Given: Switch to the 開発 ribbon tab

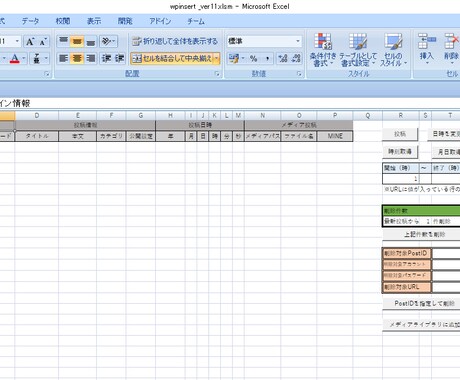Looking at the screenshot, I should click(125, 21).
